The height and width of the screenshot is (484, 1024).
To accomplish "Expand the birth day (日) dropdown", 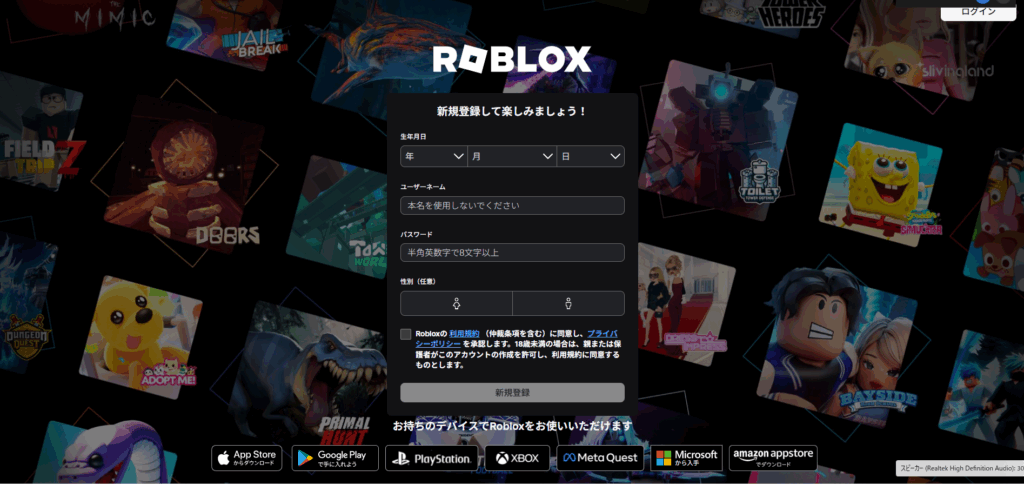I will coord(590,156).
